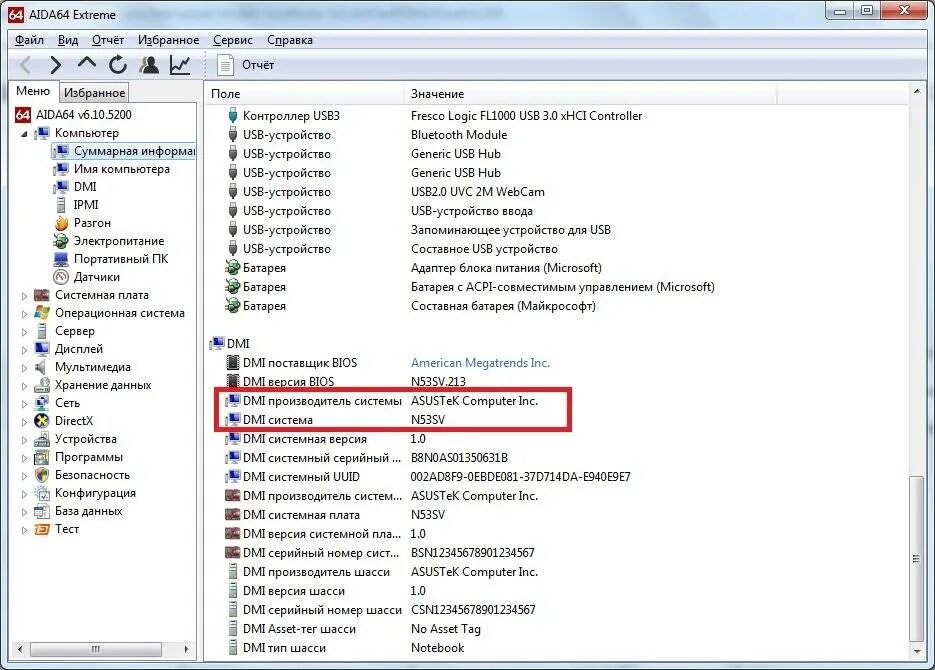
Task: Click the Значение column header
Action: 590,94
